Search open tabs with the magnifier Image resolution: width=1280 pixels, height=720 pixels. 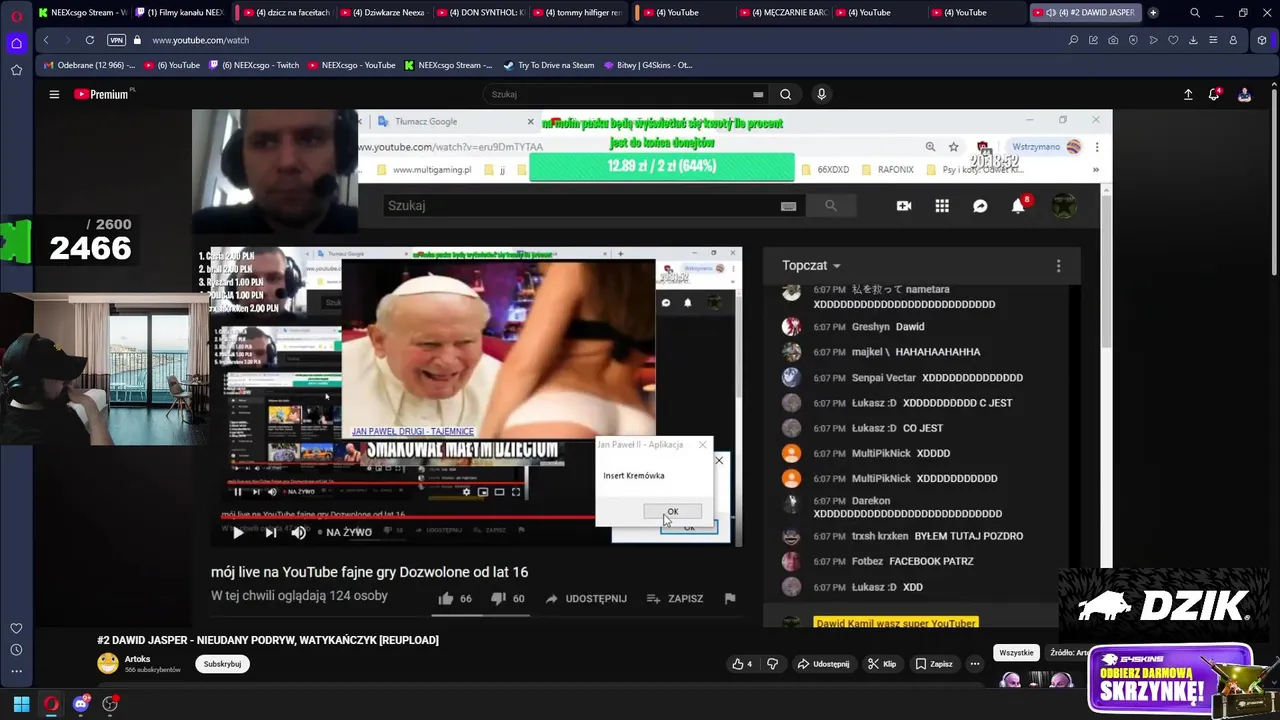1195,13
